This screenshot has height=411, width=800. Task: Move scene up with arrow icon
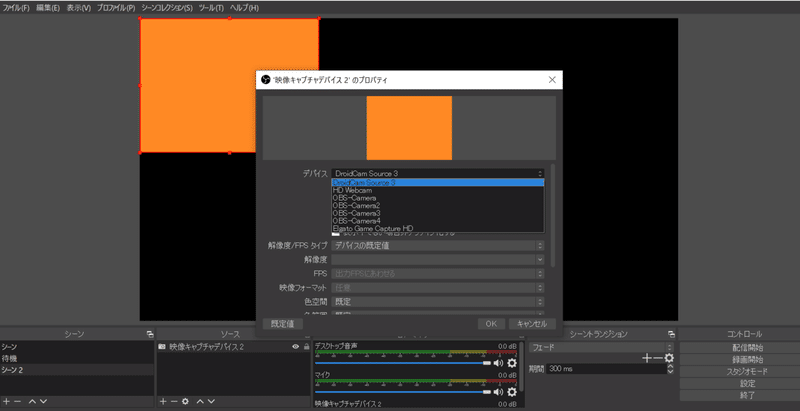pos(33,401)
